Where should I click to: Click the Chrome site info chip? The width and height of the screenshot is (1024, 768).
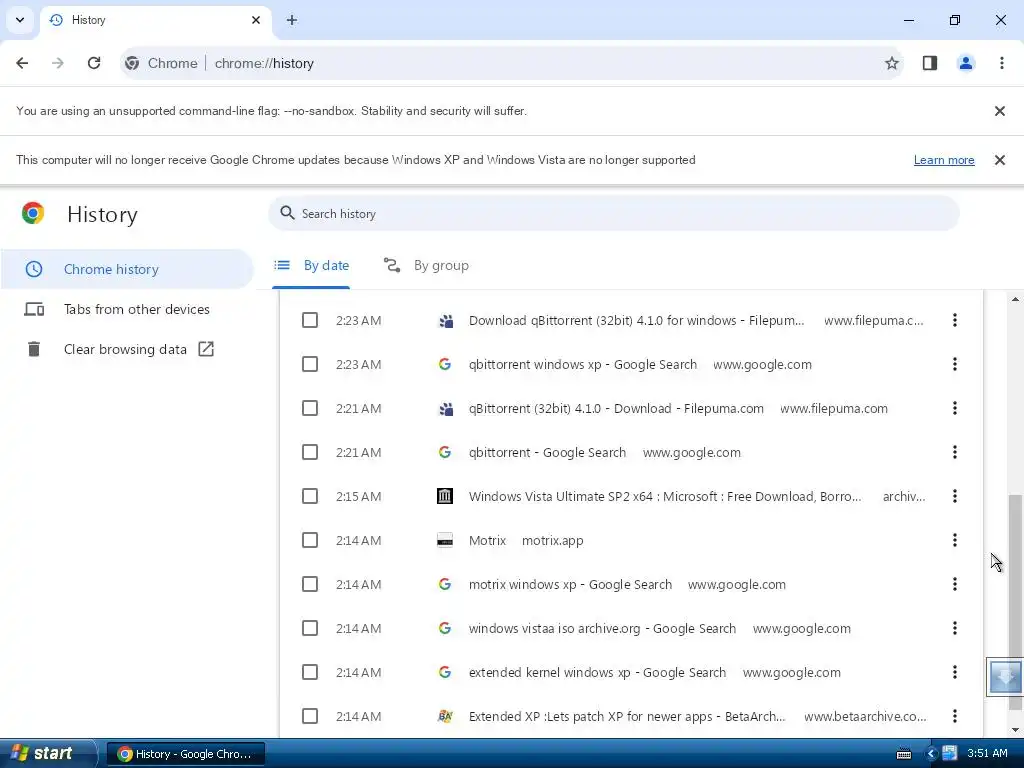coord(161,63)
